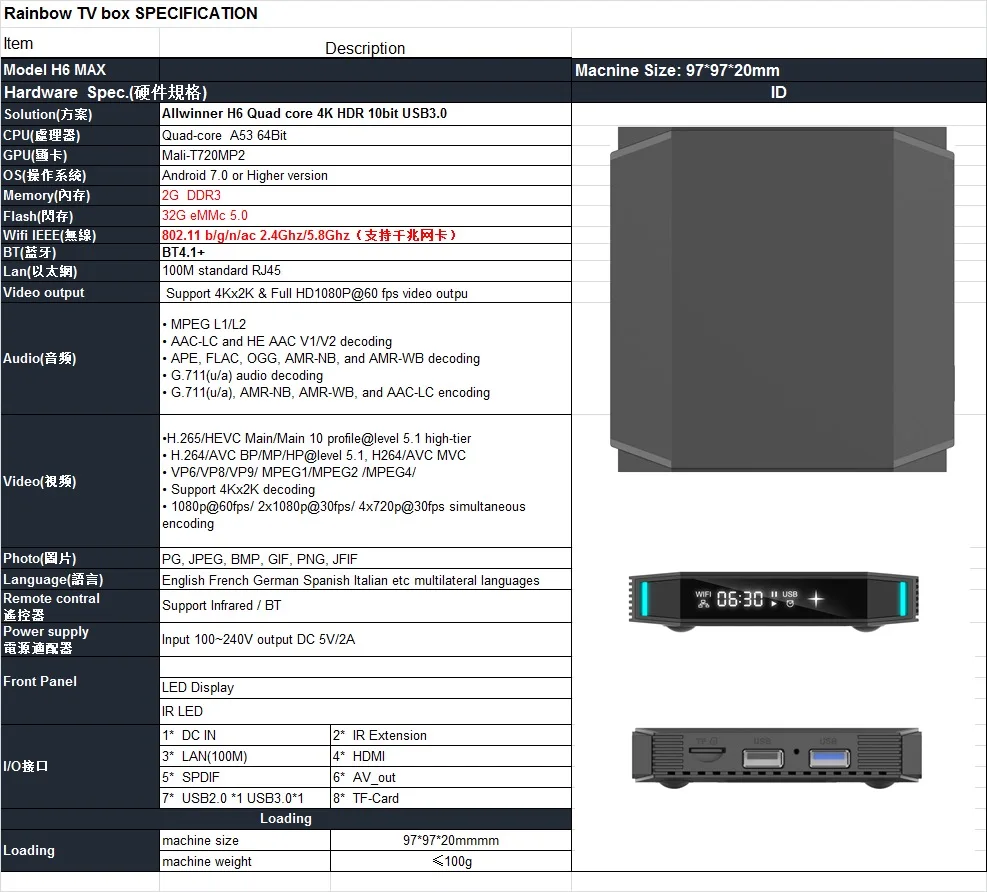Select the 'Model H6 MAX' cell
The image size is (987, 892).
80,70
